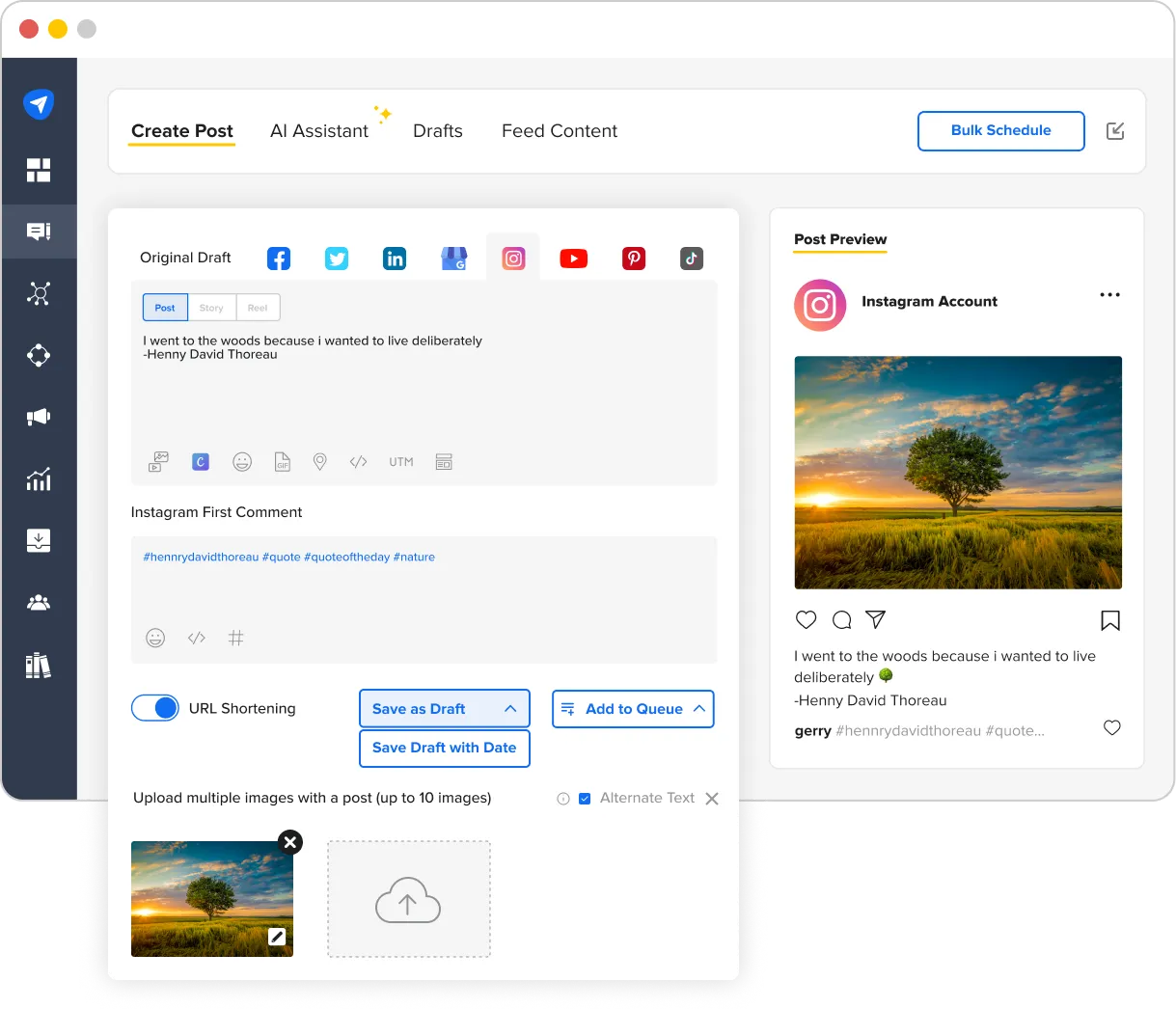Insert a hashtag in the first comment
Viewport: 1176px width, 1009px height.
(236, 638)
